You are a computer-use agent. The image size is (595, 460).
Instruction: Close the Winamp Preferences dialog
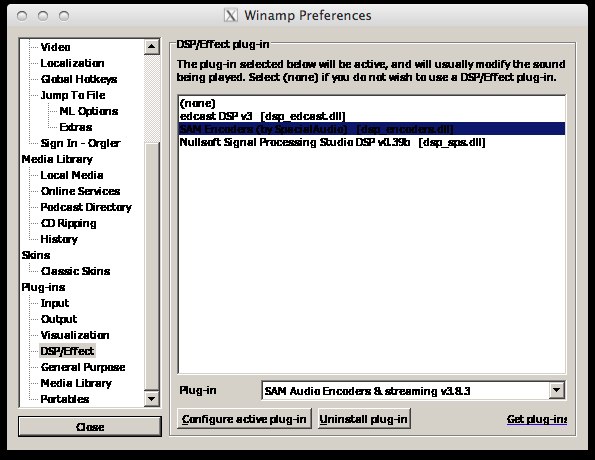pos(90,427)
